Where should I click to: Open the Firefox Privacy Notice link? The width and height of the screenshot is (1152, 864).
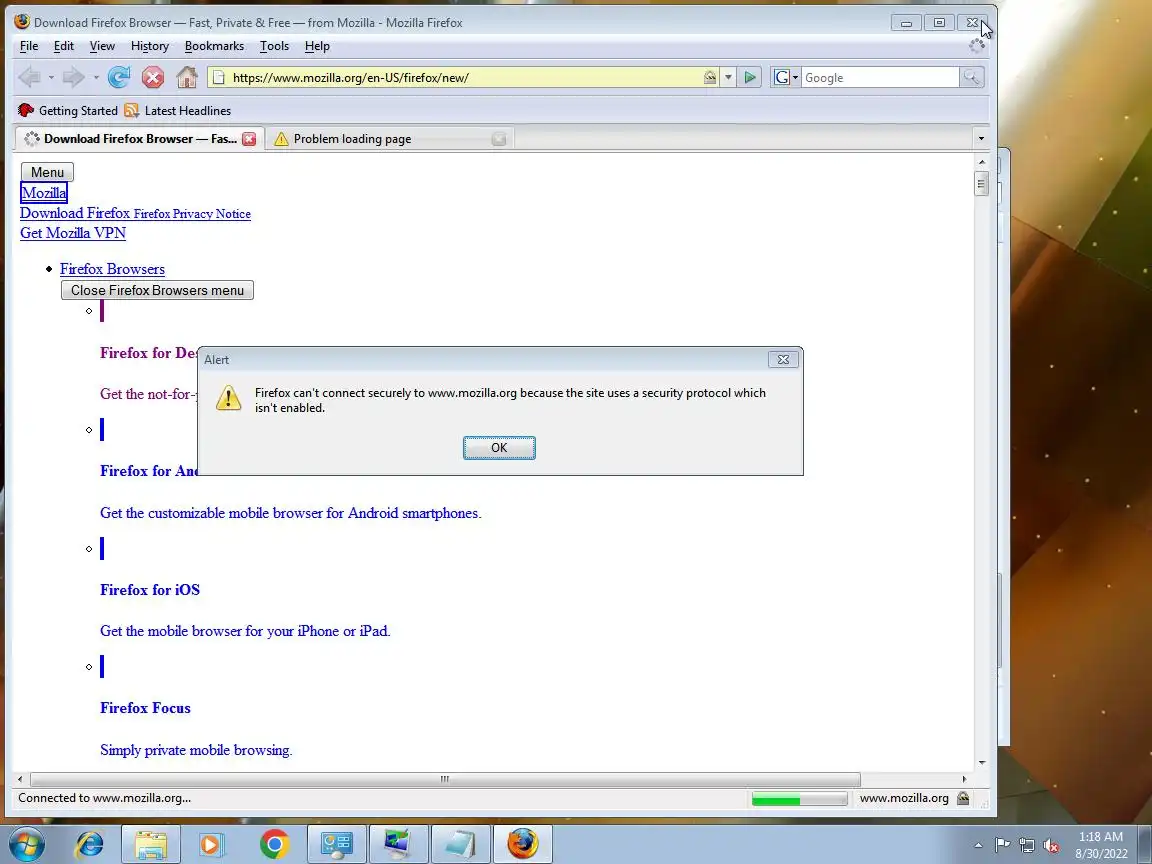pyautogui.click(x=192, y=214)
